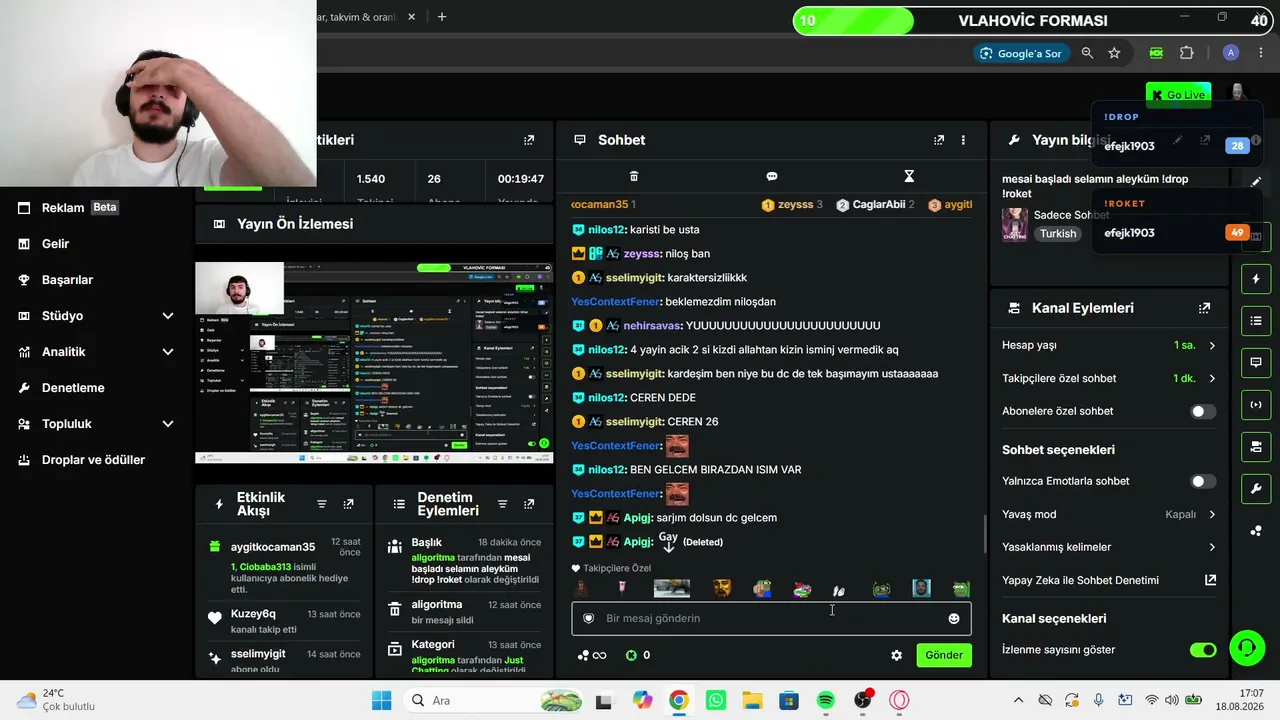Open nilos12's username in 'karisti be usta' message
The width and height of the screenshot is (1280, 720).
(x=607, y=230)
